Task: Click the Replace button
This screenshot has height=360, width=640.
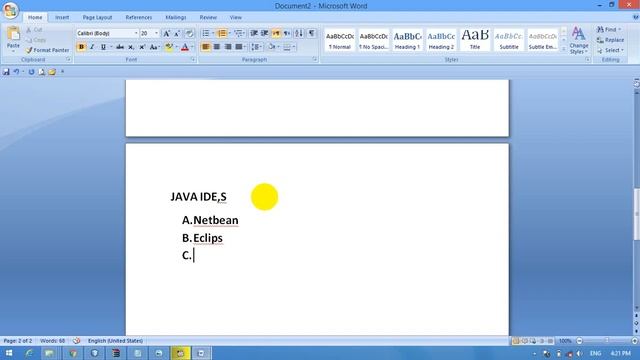Action: (x=610, y=40)
